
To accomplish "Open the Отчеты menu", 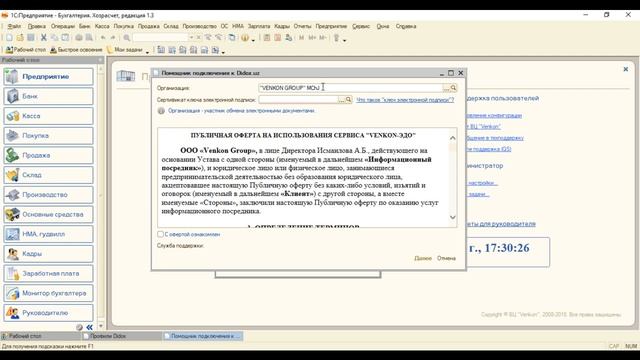I will [302, 26].
